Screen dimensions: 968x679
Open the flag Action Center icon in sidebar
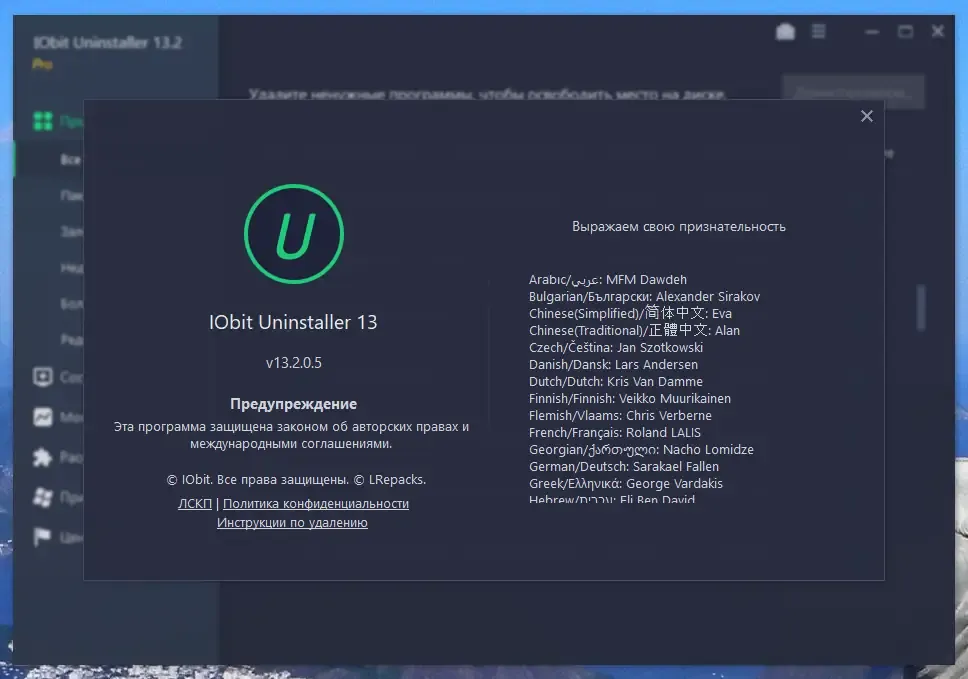click(x=42, y=537)
